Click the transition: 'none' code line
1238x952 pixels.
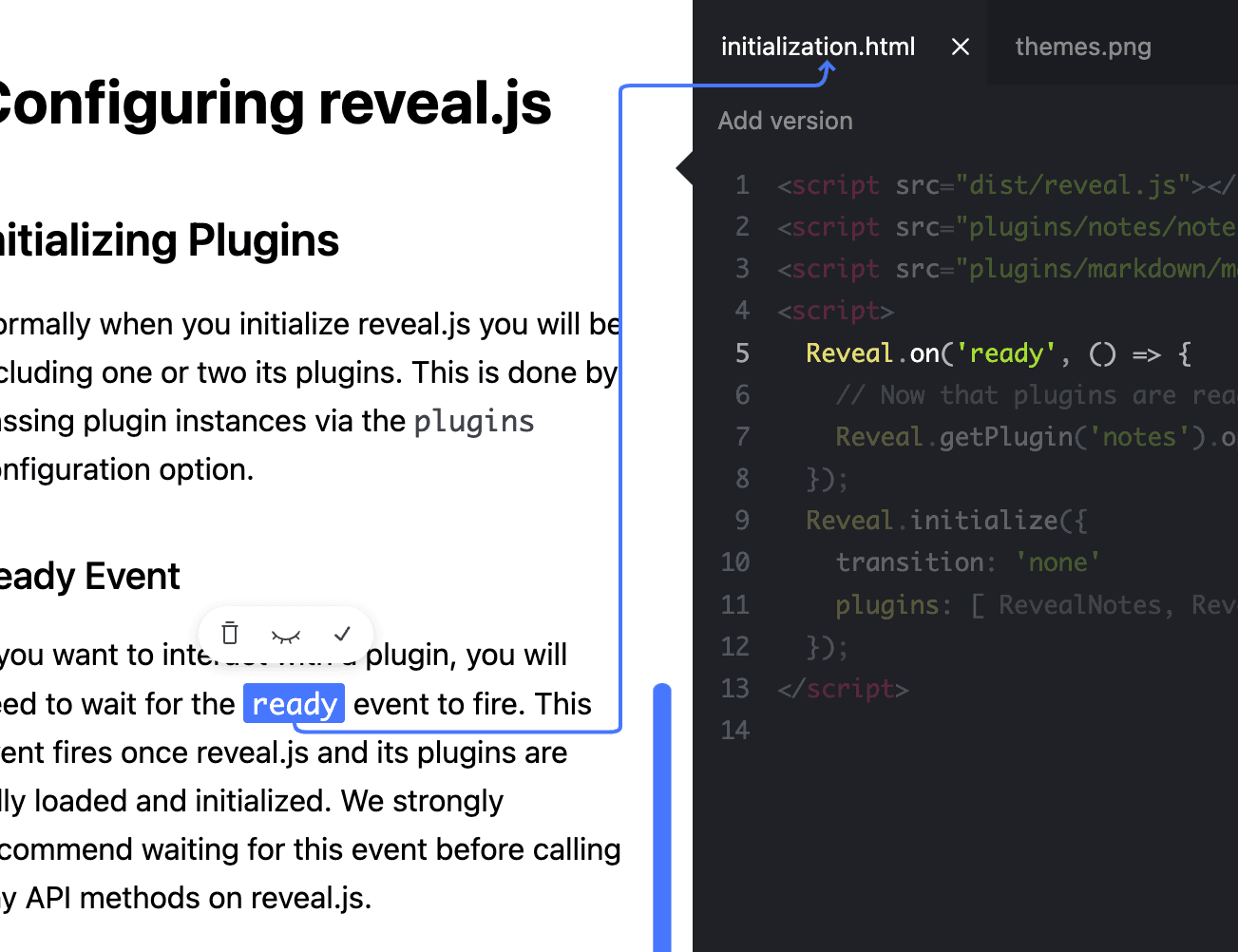(967, 562)
